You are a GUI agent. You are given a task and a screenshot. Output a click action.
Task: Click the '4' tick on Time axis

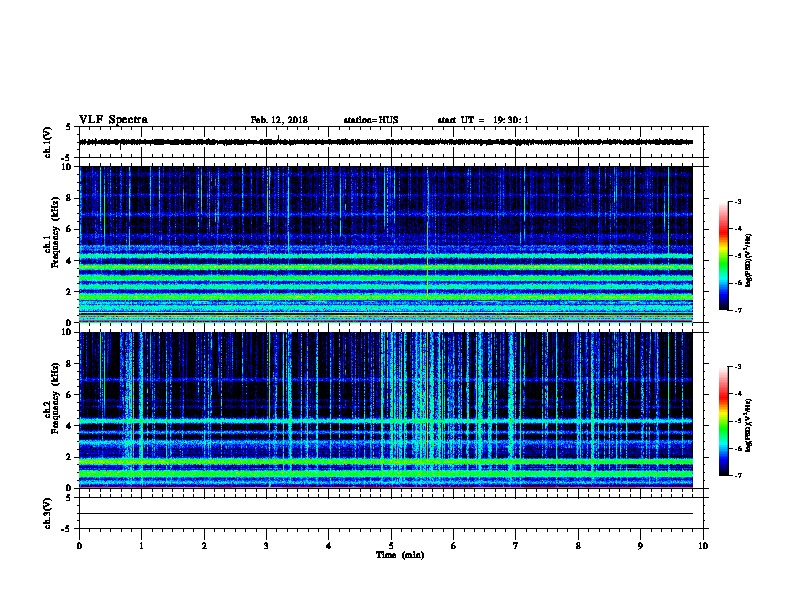pos(329,546)
